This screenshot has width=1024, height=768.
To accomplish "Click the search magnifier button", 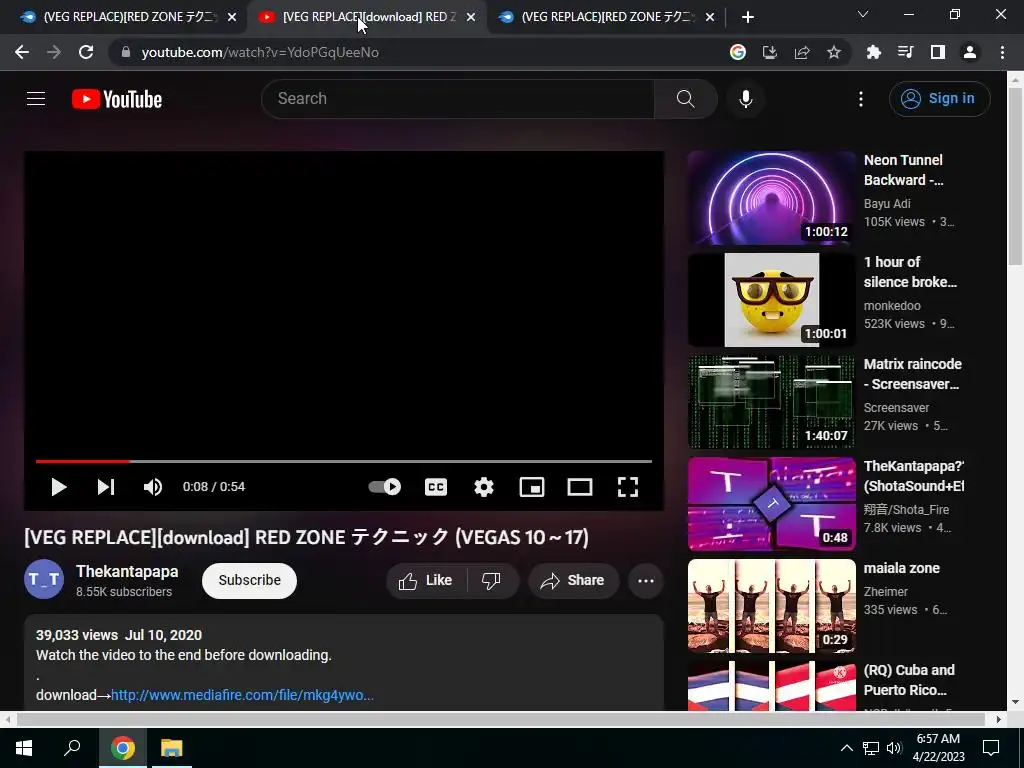I will click(x=685, y=99).
